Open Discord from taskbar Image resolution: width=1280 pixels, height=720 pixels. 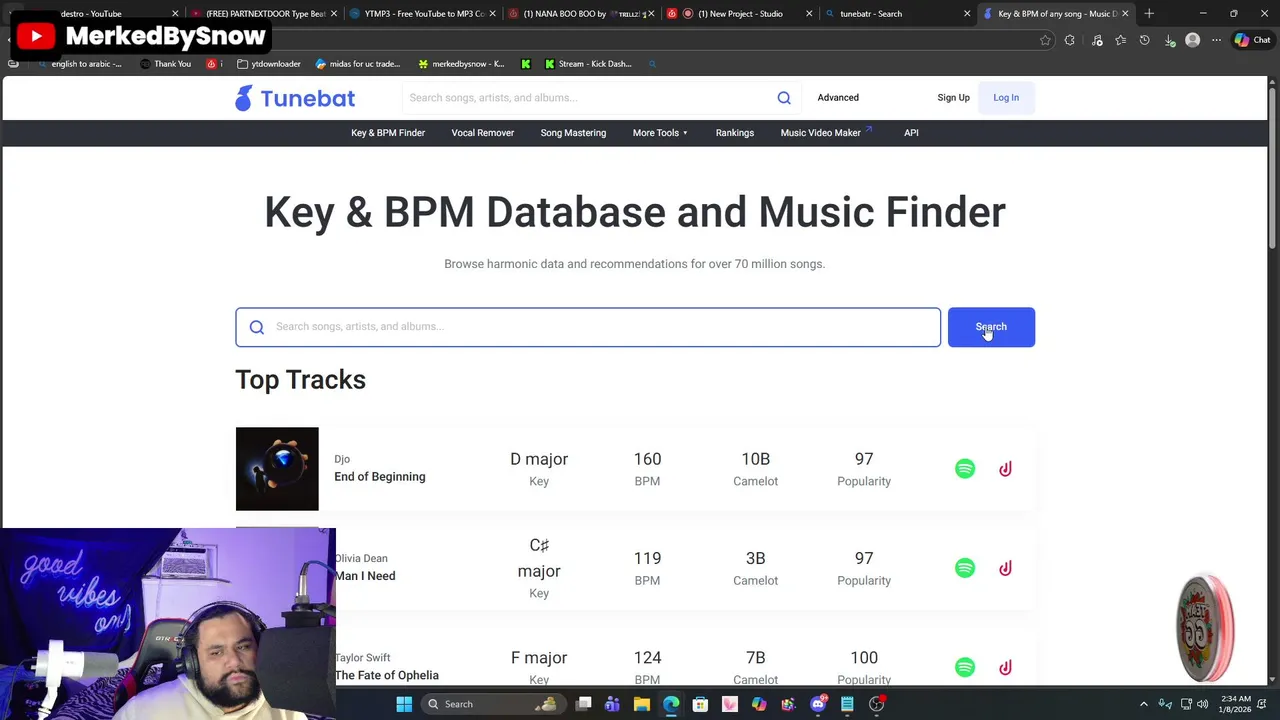pyautogui.click(x=818, y=704)
